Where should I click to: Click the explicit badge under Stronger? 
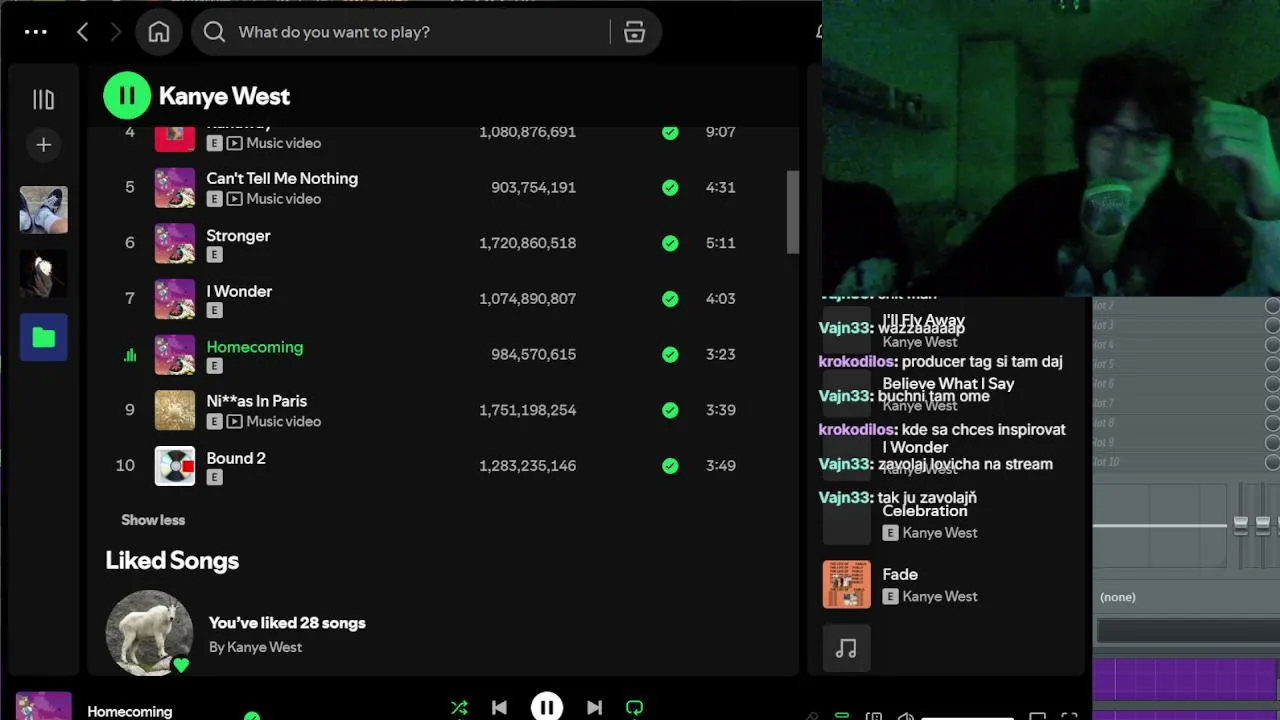click(x=214, y=255)
